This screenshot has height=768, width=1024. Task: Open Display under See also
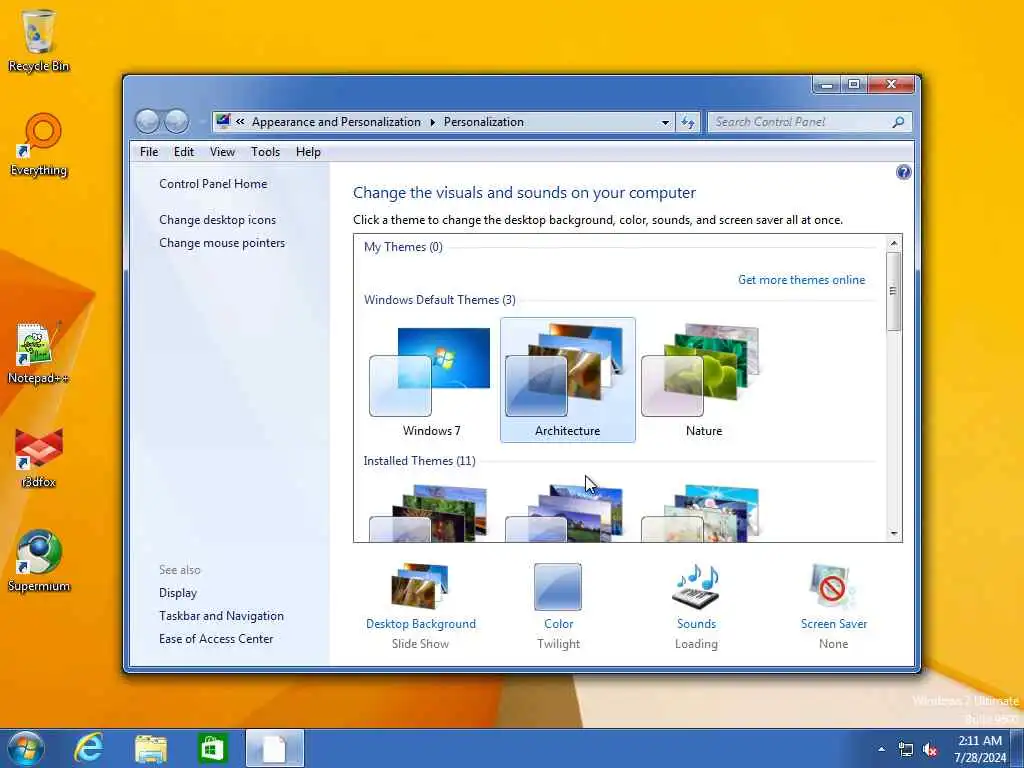178,593
